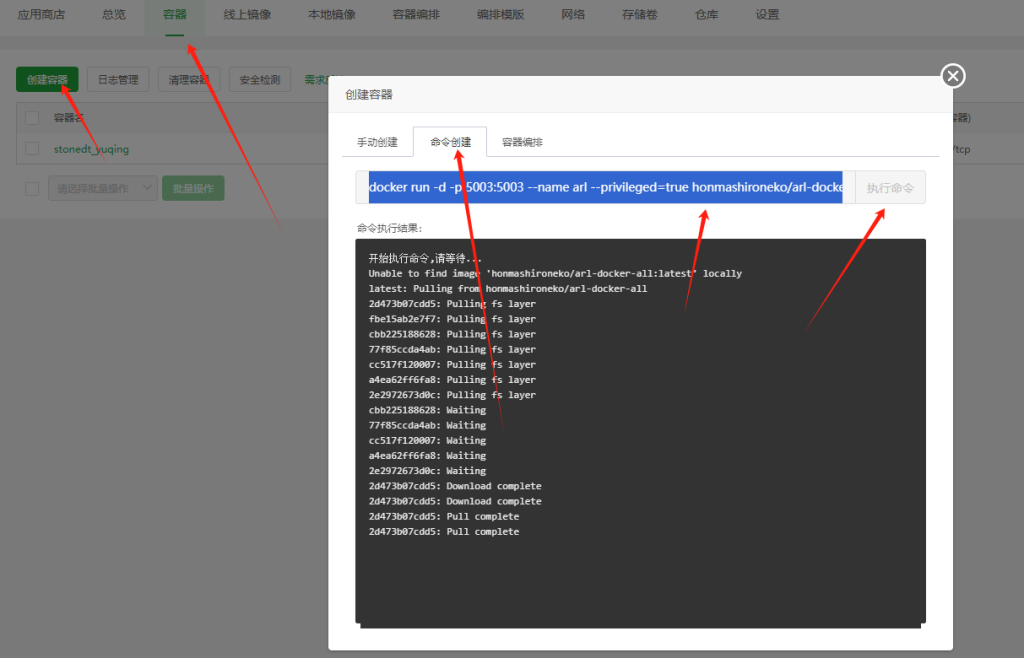Close the 创建容器 dialog with the X icon
1024x658 pixels.
[953, 76]
